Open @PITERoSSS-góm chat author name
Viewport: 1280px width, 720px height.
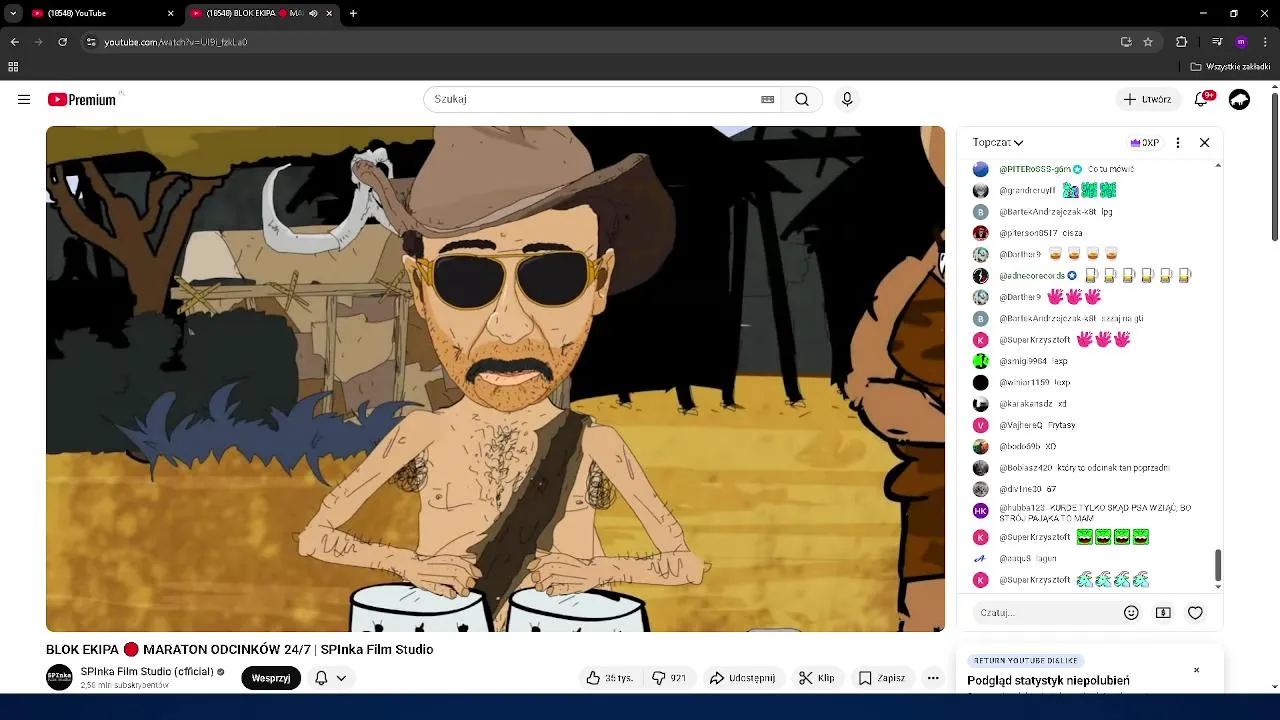[x=1035, y=169]
